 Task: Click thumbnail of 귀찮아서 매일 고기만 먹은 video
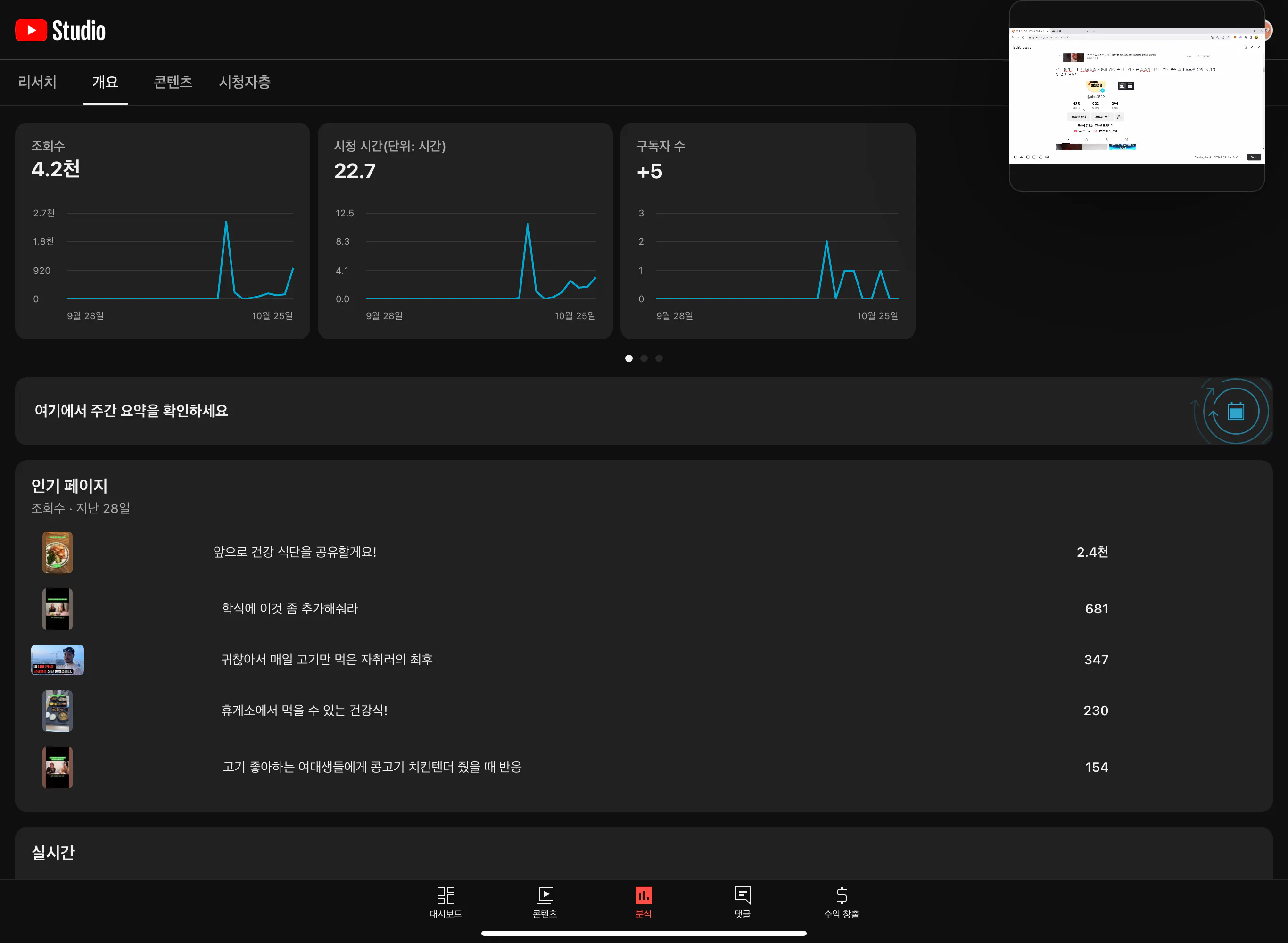pyautogui.click(x=57, y=660)
